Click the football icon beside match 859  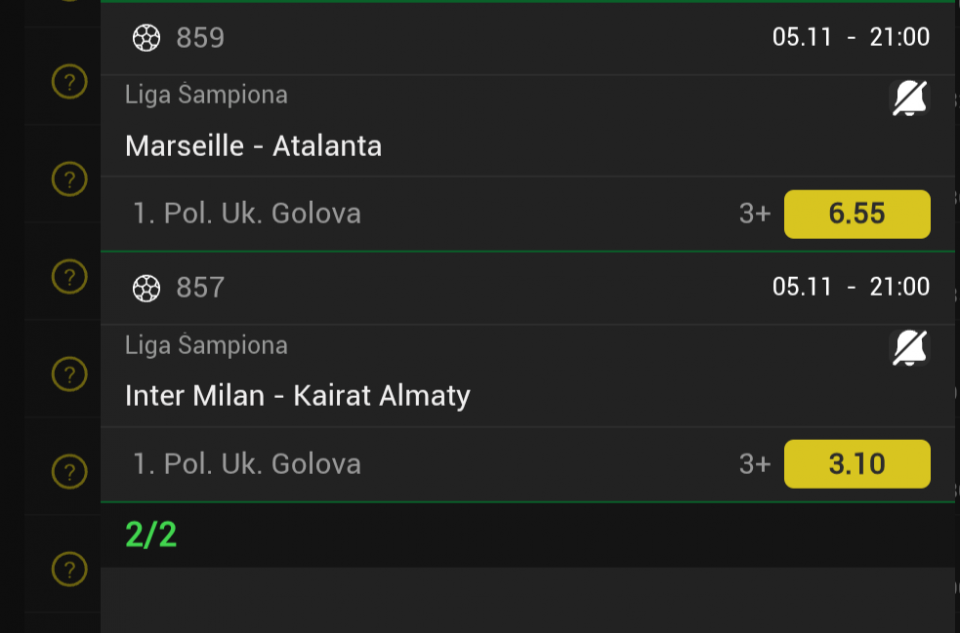tap(146, 38)
